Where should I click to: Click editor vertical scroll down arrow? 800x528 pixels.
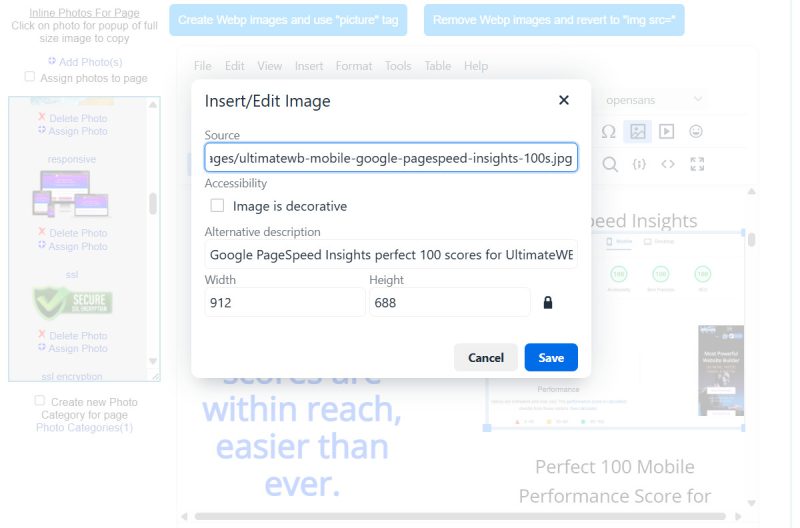pos(751,503)
